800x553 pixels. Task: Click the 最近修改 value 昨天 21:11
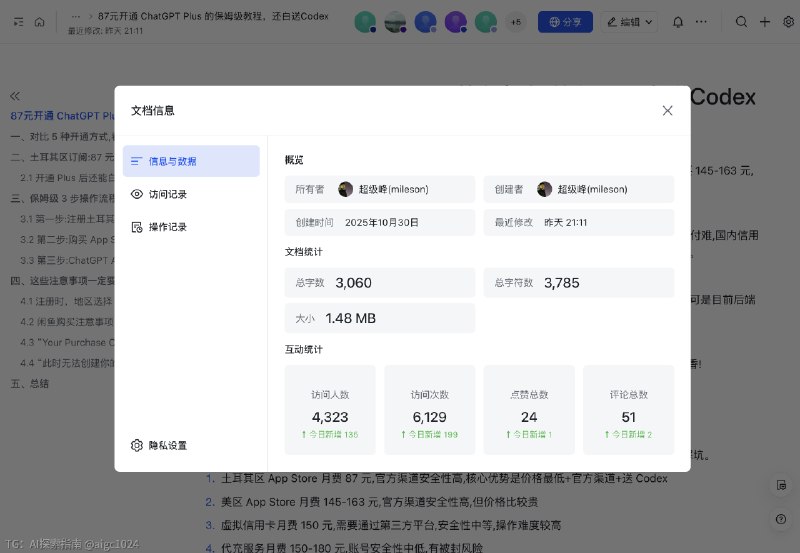click(x=565, y=222)
